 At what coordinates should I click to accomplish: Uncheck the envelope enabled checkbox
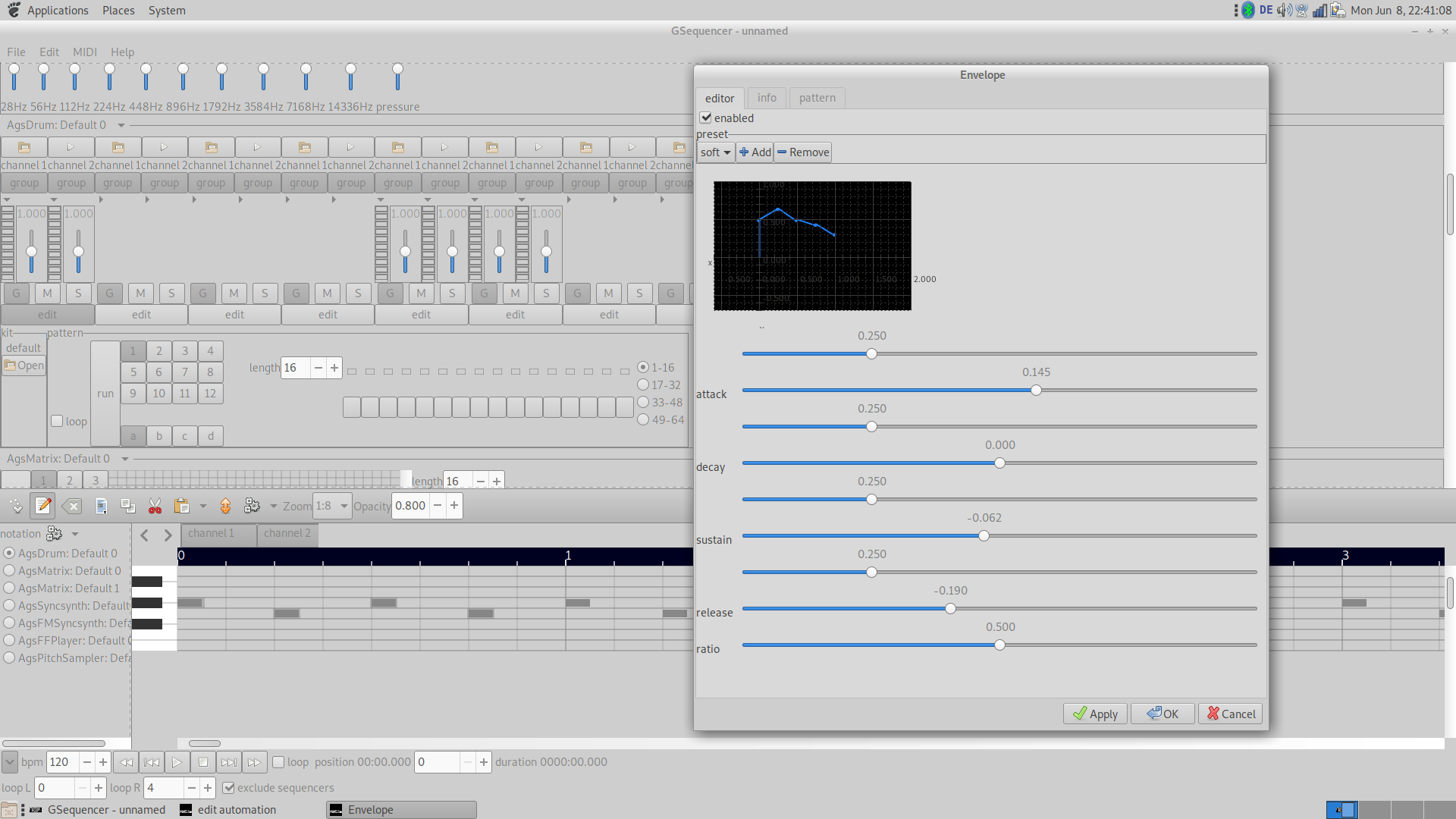706,118
